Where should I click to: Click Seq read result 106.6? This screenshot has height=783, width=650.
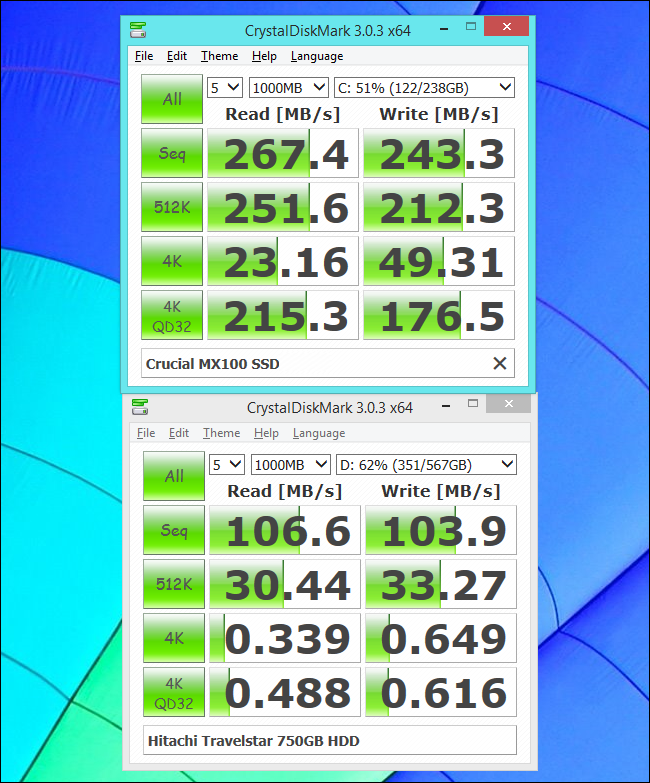[x=285, y=530]
